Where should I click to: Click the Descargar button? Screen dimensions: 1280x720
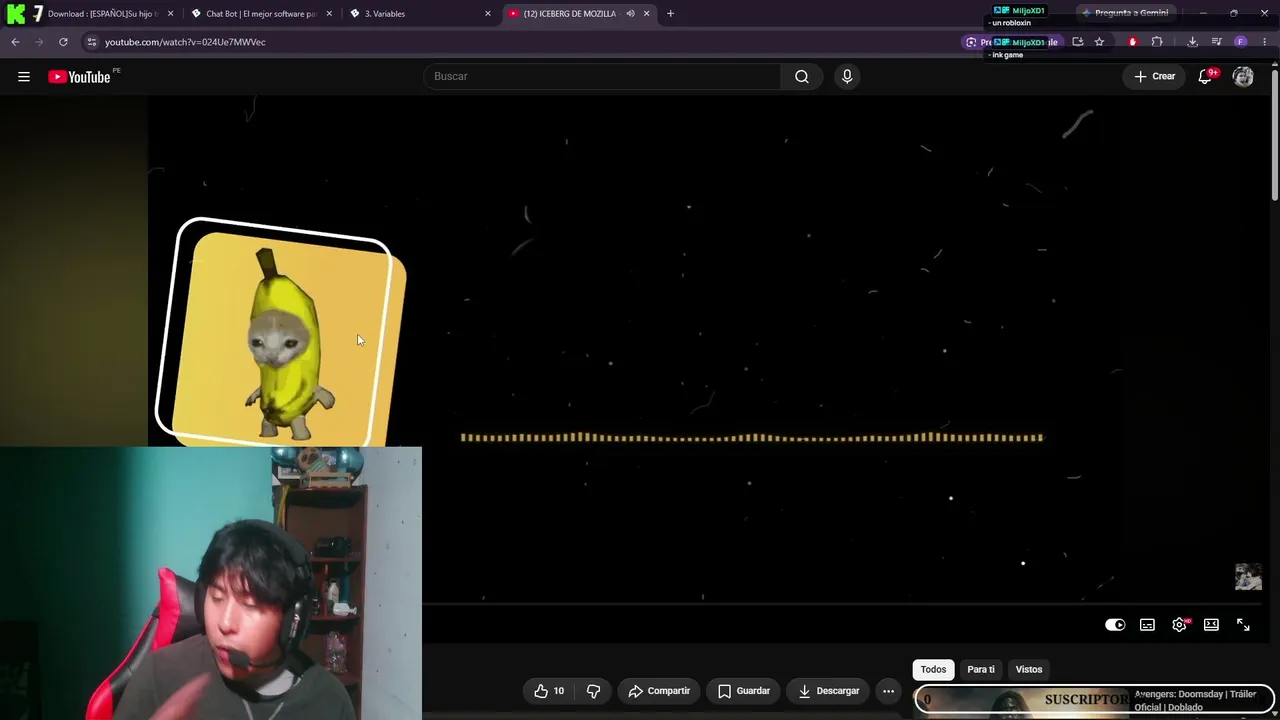829,691
